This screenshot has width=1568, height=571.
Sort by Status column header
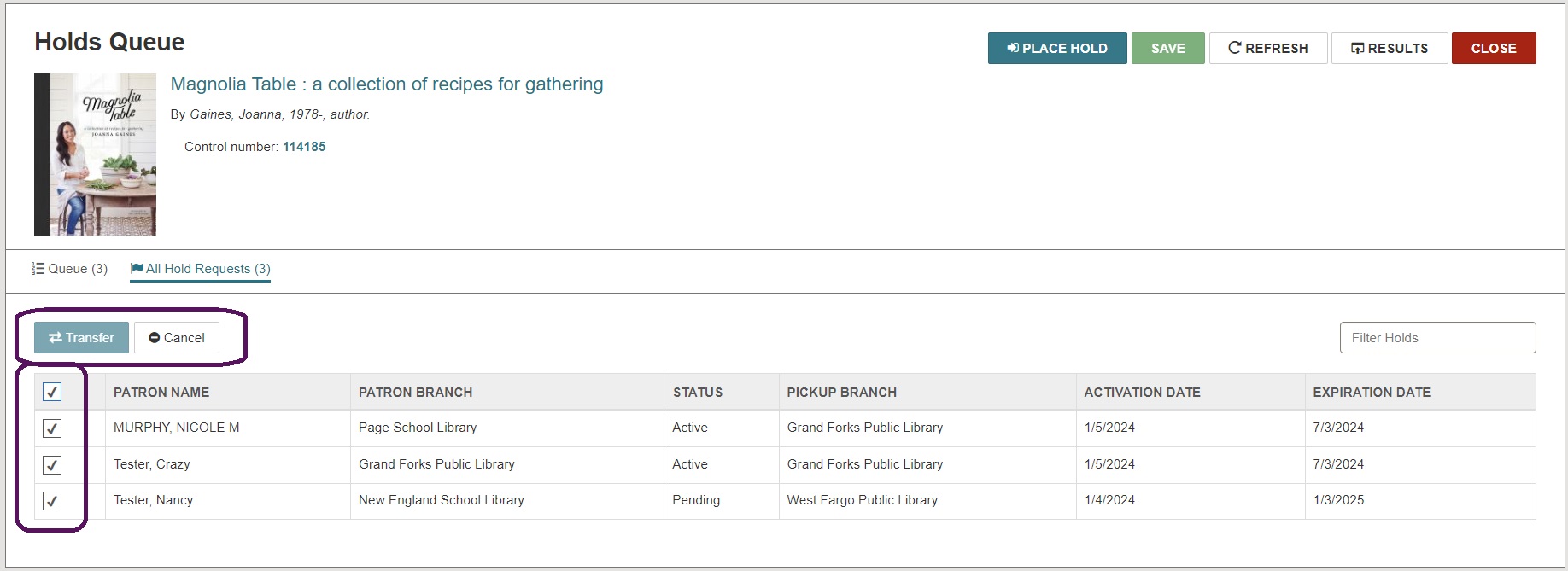click(x=697, y=393)
